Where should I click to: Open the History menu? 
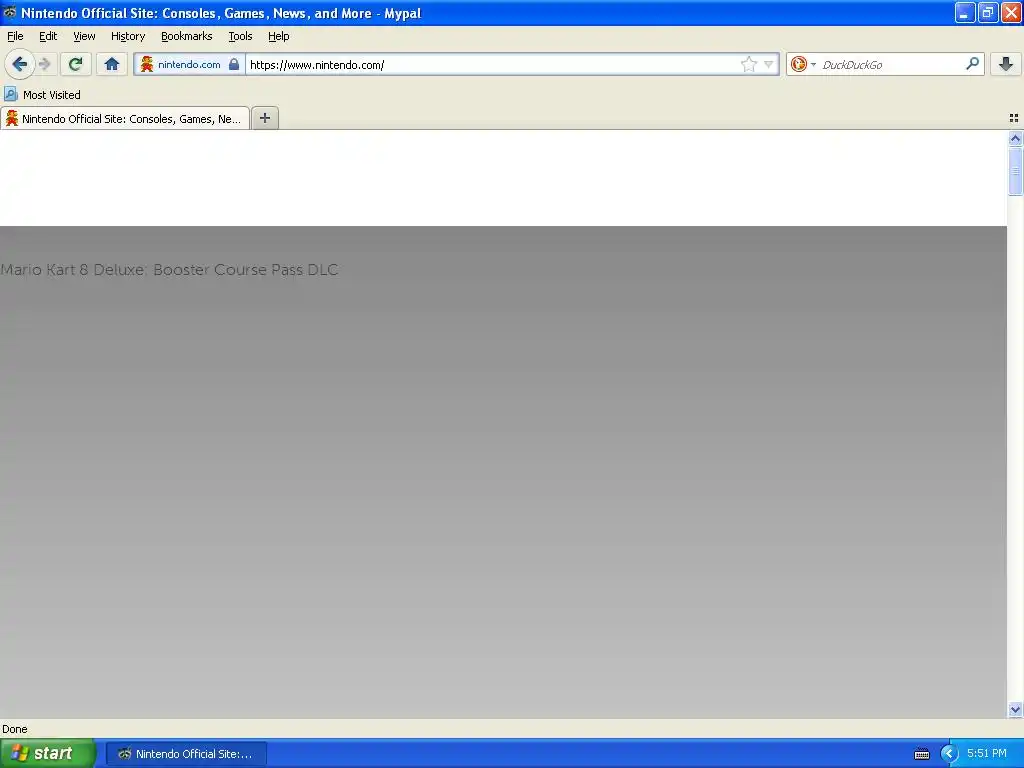(x=128, y=36)
